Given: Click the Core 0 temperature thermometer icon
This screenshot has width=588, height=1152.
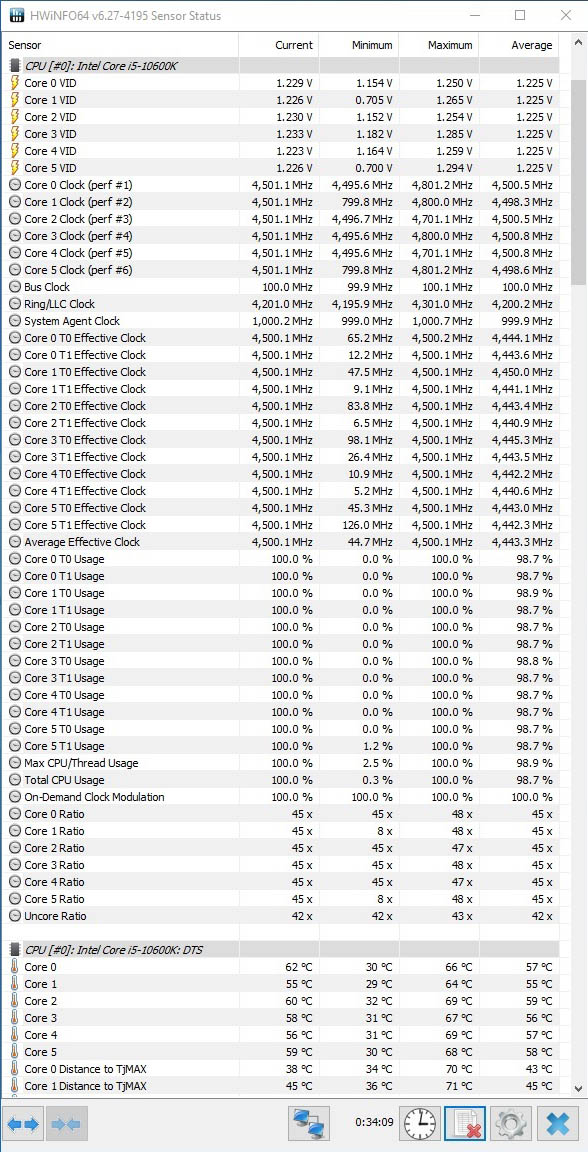Looking at the screenshot, I should pyautogui.click(x=15, y=966).
